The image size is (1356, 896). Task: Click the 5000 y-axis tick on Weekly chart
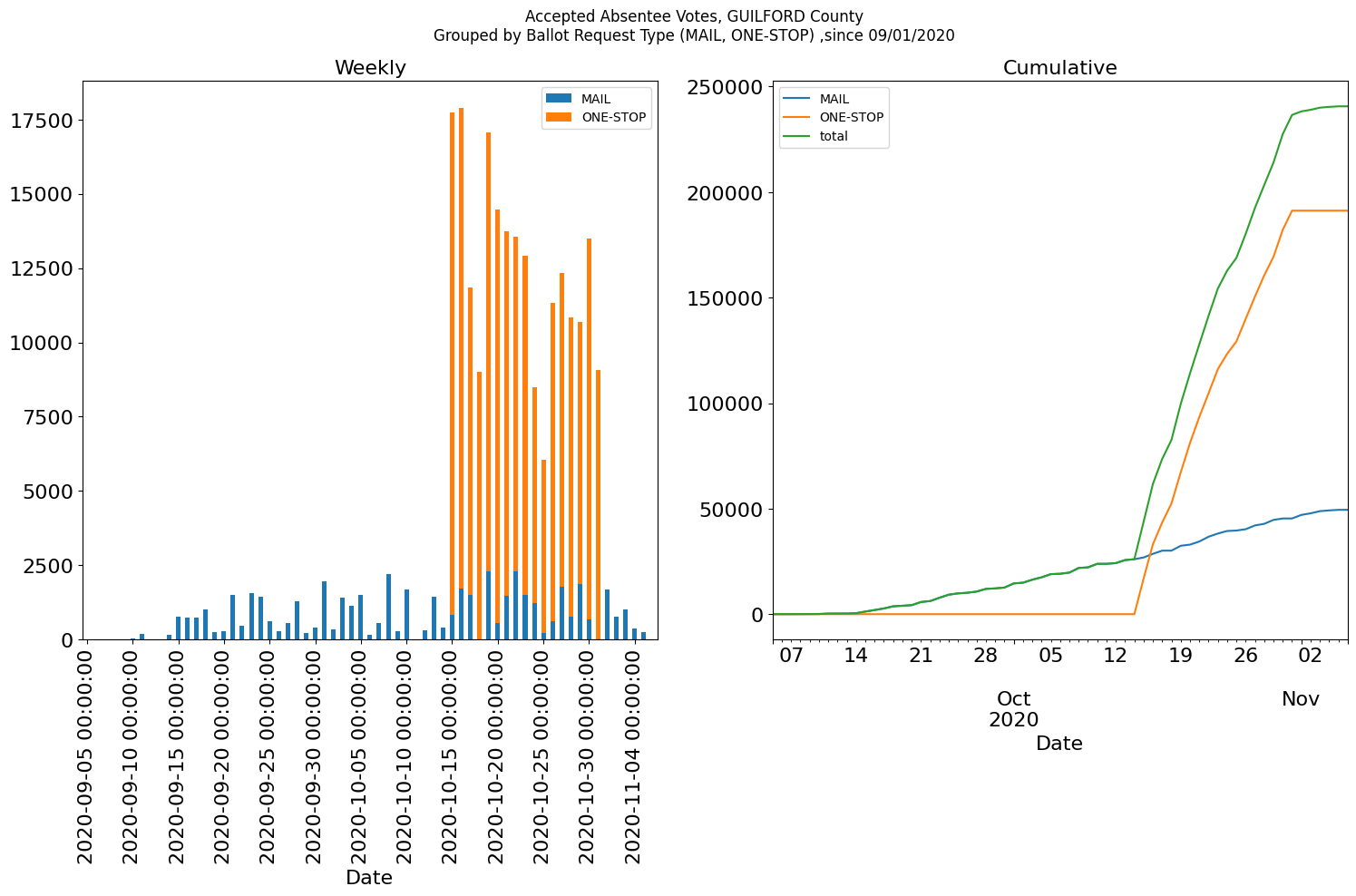coord(47,492)
